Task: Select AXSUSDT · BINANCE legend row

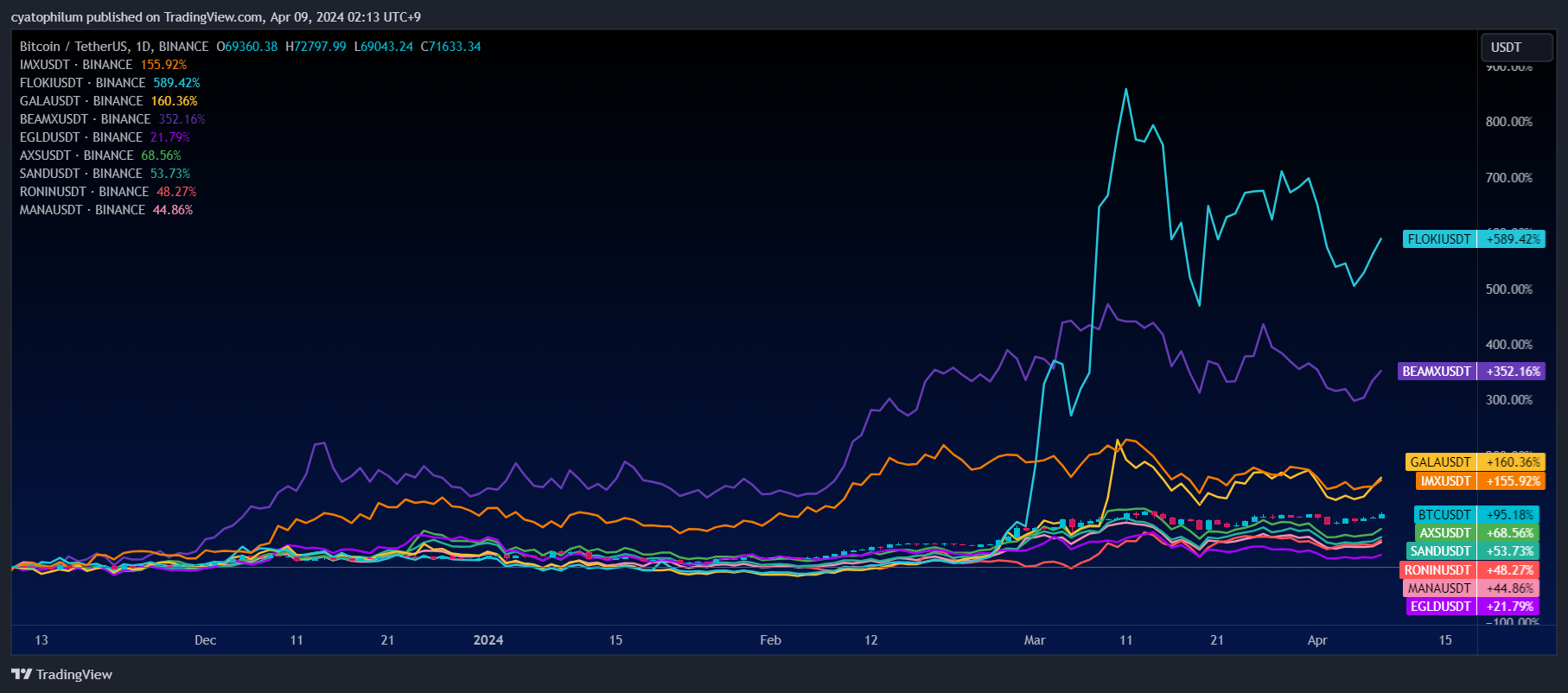Action: point(100,156)
